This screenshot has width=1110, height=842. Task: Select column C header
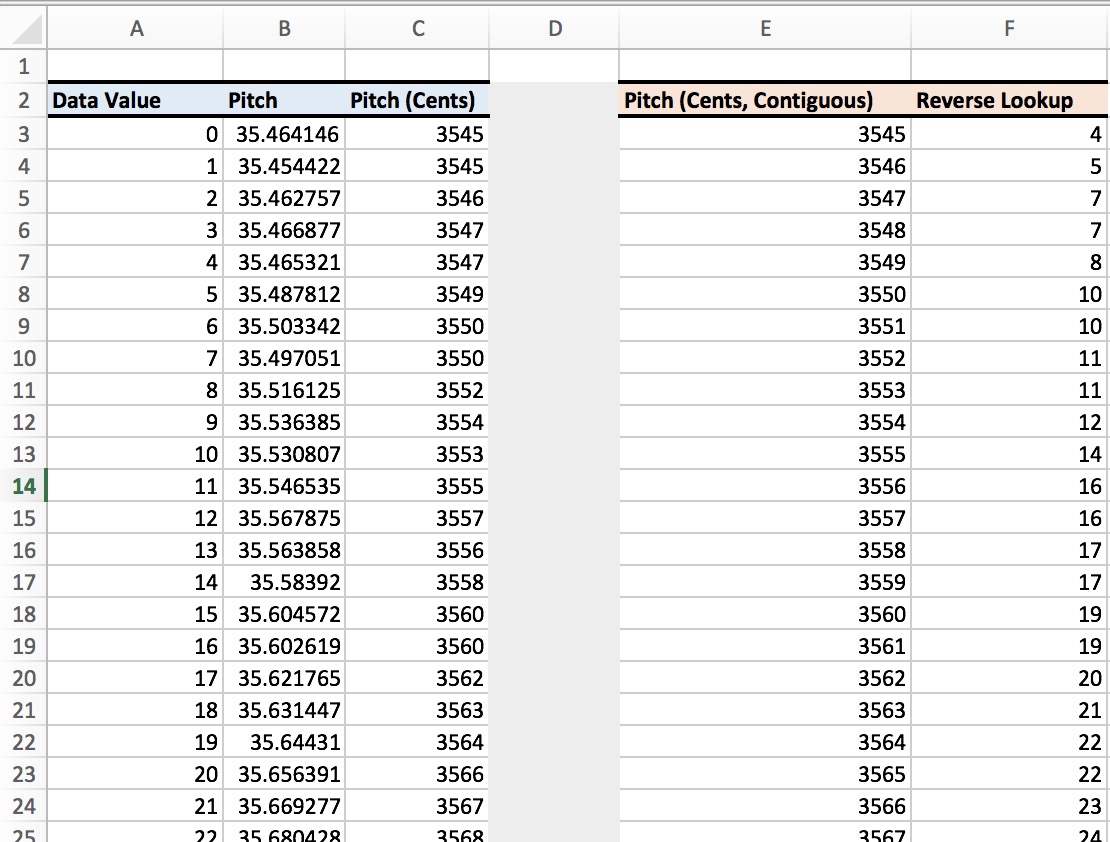pyautogui.click(x=416, y=28)
